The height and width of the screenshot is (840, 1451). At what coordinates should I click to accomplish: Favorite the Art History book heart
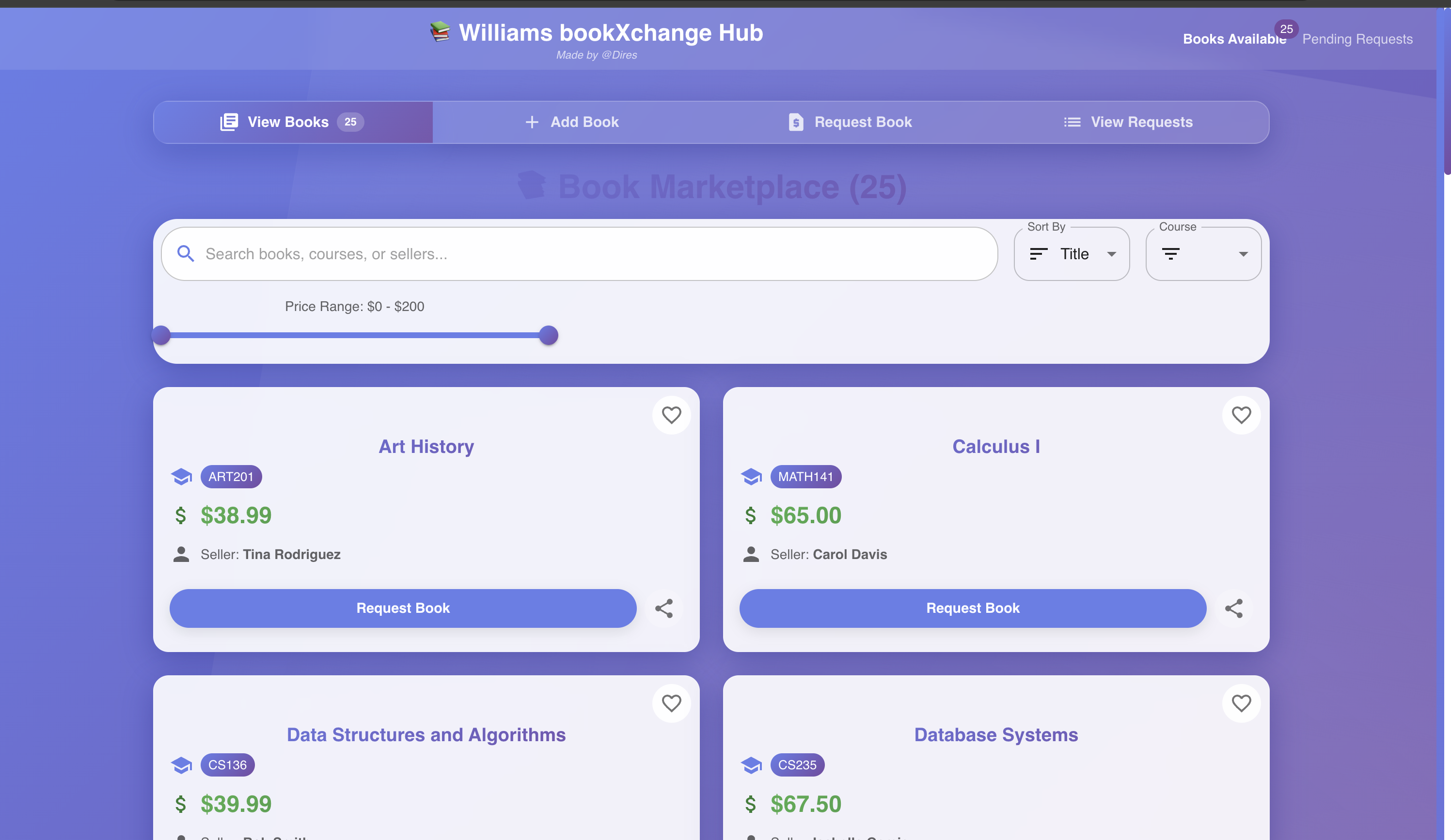click(x=671, y=415)
